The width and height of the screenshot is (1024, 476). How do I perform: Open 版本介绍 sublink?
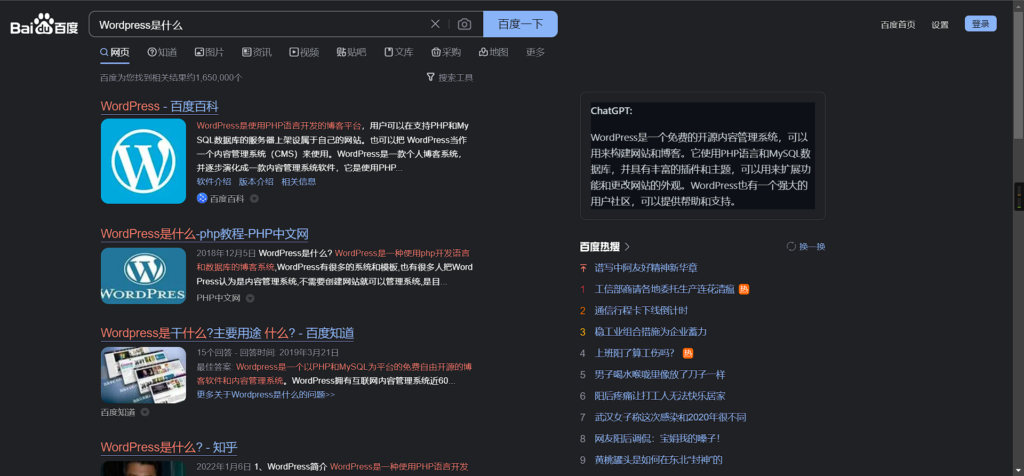(x=256, y=182)
